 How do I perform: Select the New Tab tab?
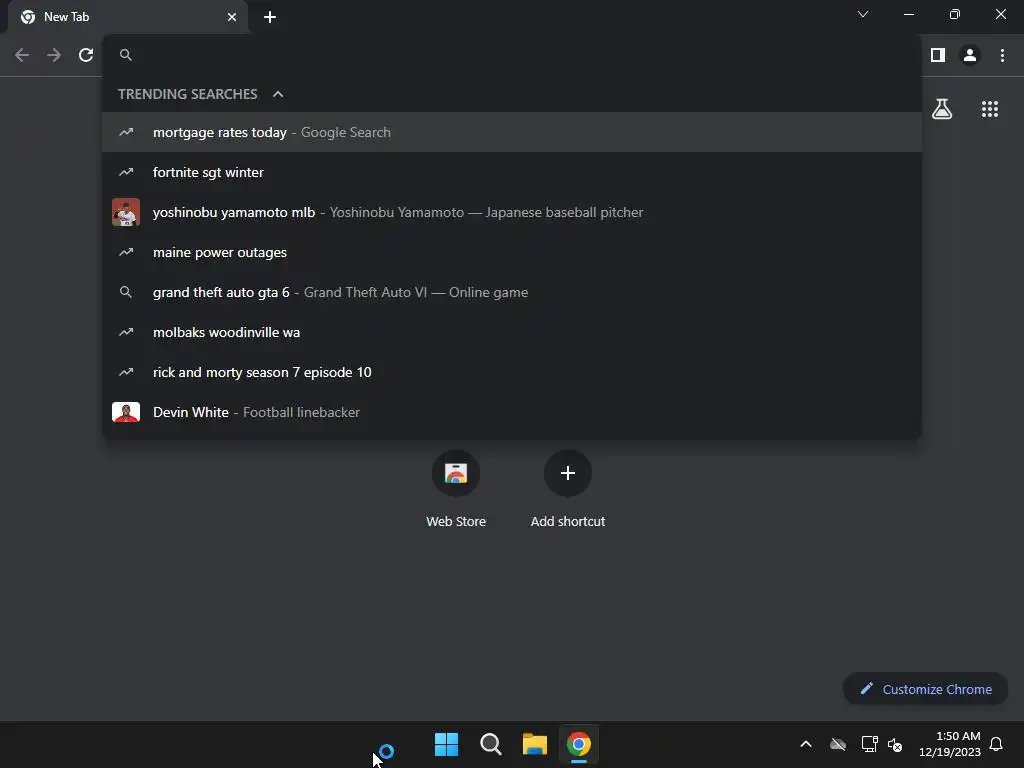(x=127, y=17)
